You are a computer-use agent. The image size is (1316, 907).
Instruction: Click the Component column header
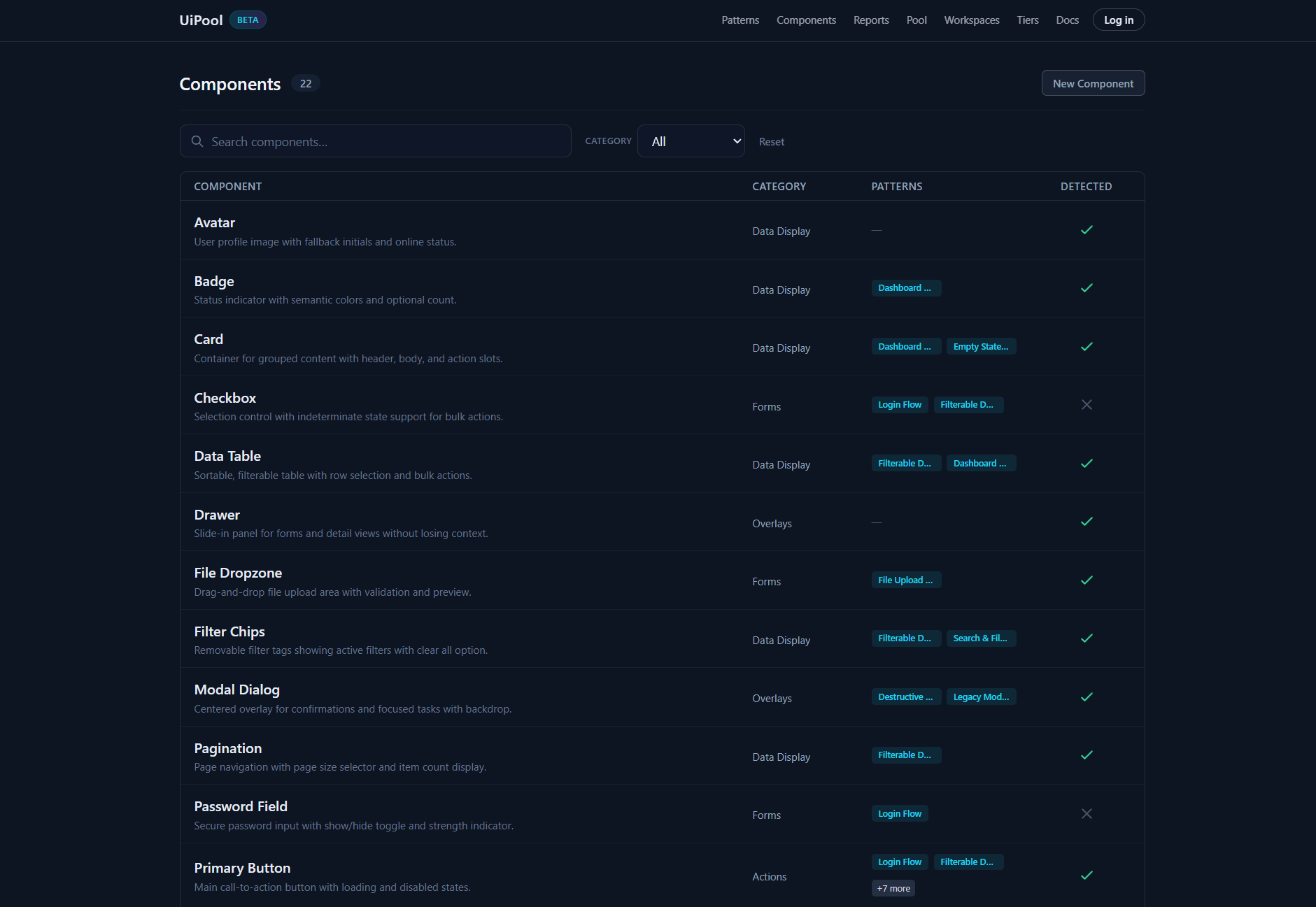tap(227, 187)
